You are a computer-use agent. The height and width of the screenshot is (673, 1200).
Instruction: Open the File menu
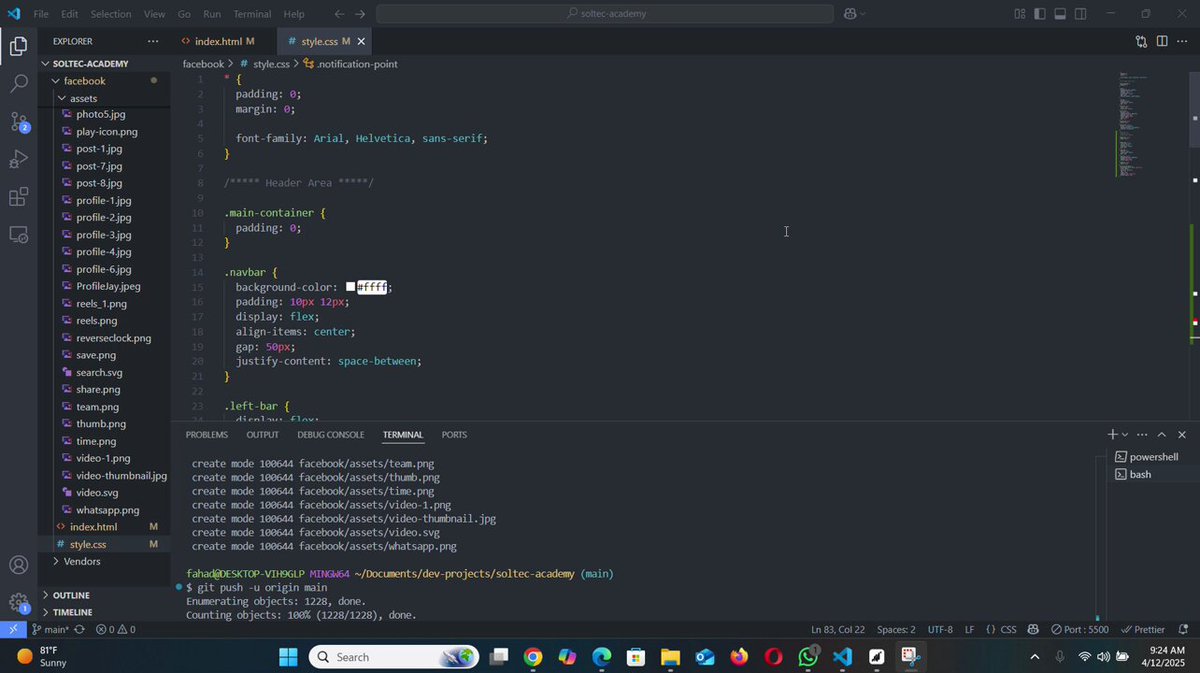(41, 14)
